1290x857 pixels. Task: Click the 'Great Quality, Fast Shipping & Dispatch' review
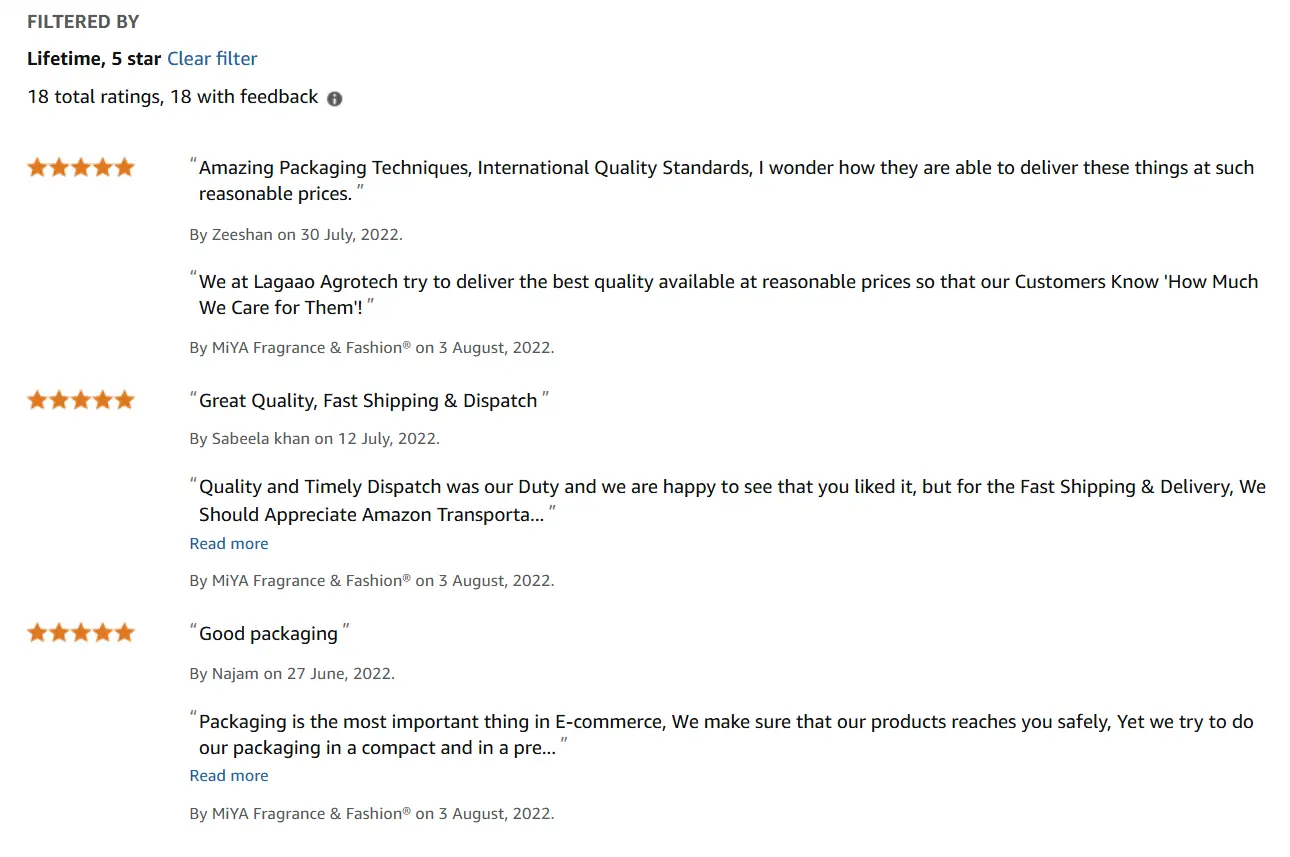point(369,401)
